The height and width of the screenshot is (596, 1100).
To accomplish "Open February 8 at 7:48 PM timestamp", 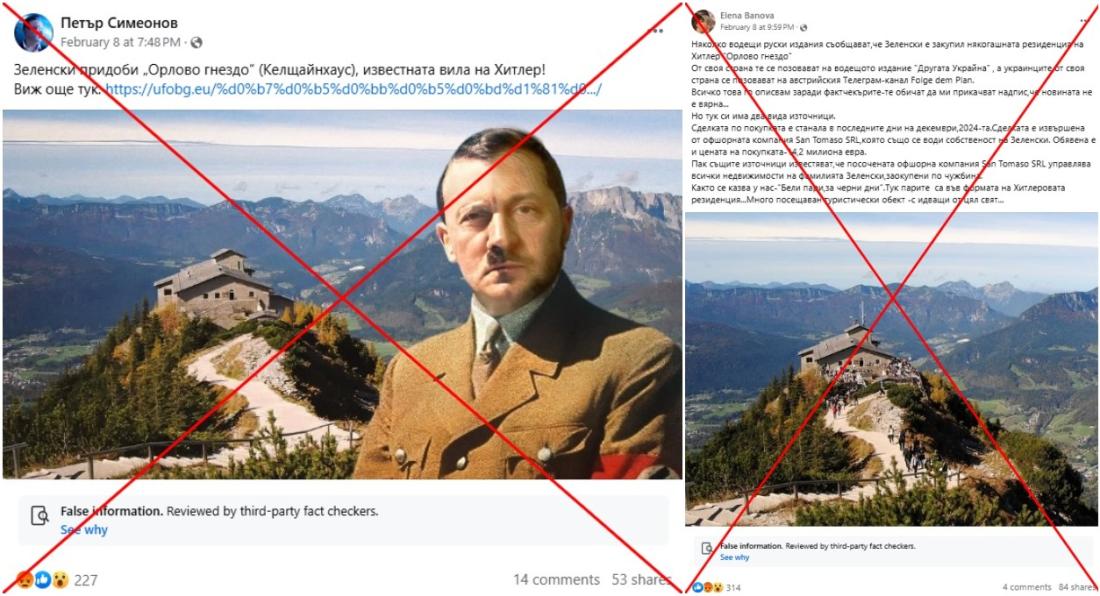I will pos(120,43).
